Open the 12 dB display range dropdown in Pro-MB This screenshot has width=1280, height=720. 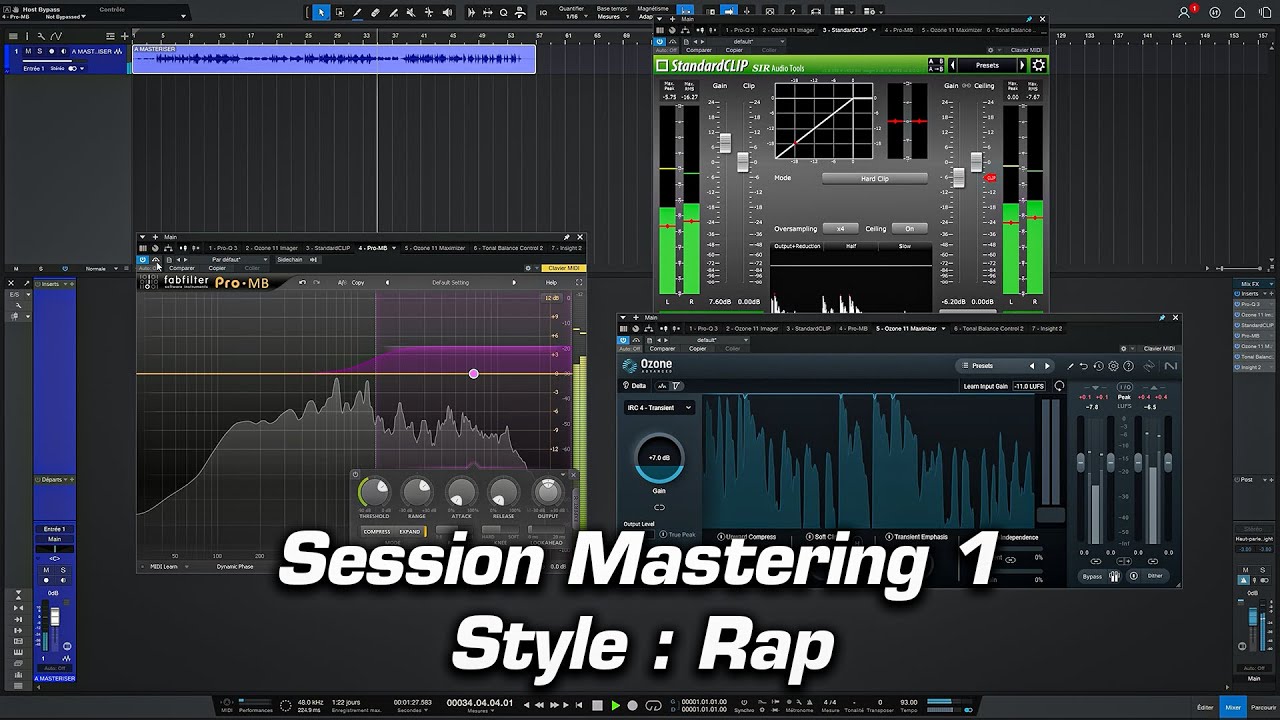[552, 298]
